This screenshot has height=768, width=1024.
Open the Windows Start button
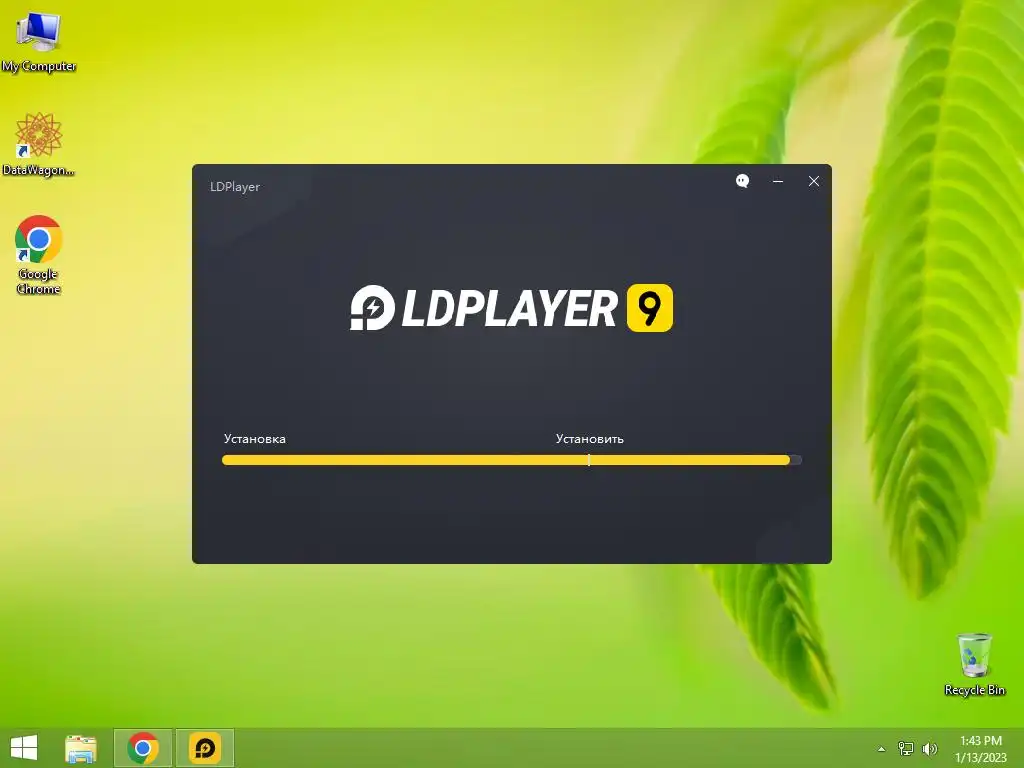click(24, 748)
